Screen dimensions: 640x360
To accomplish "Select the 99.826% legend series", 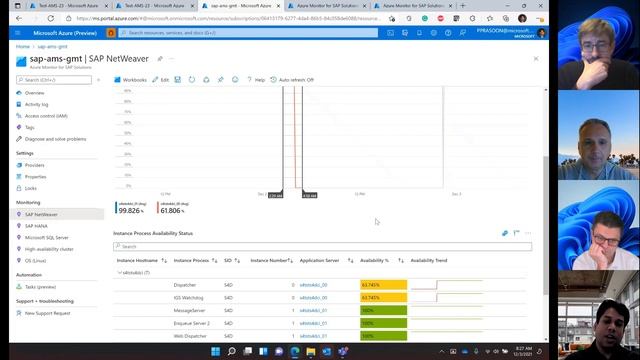I will [131, 208].
